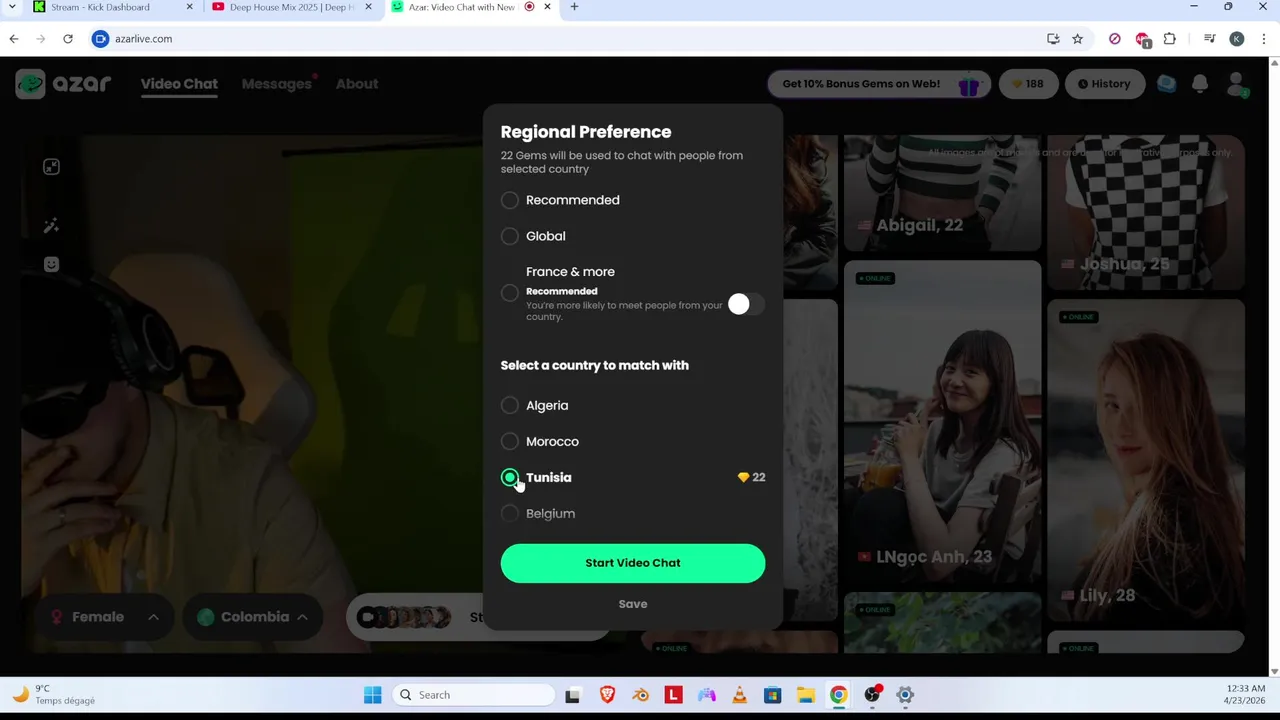Open Brave browser from taskbar

[x=607, y=695]
